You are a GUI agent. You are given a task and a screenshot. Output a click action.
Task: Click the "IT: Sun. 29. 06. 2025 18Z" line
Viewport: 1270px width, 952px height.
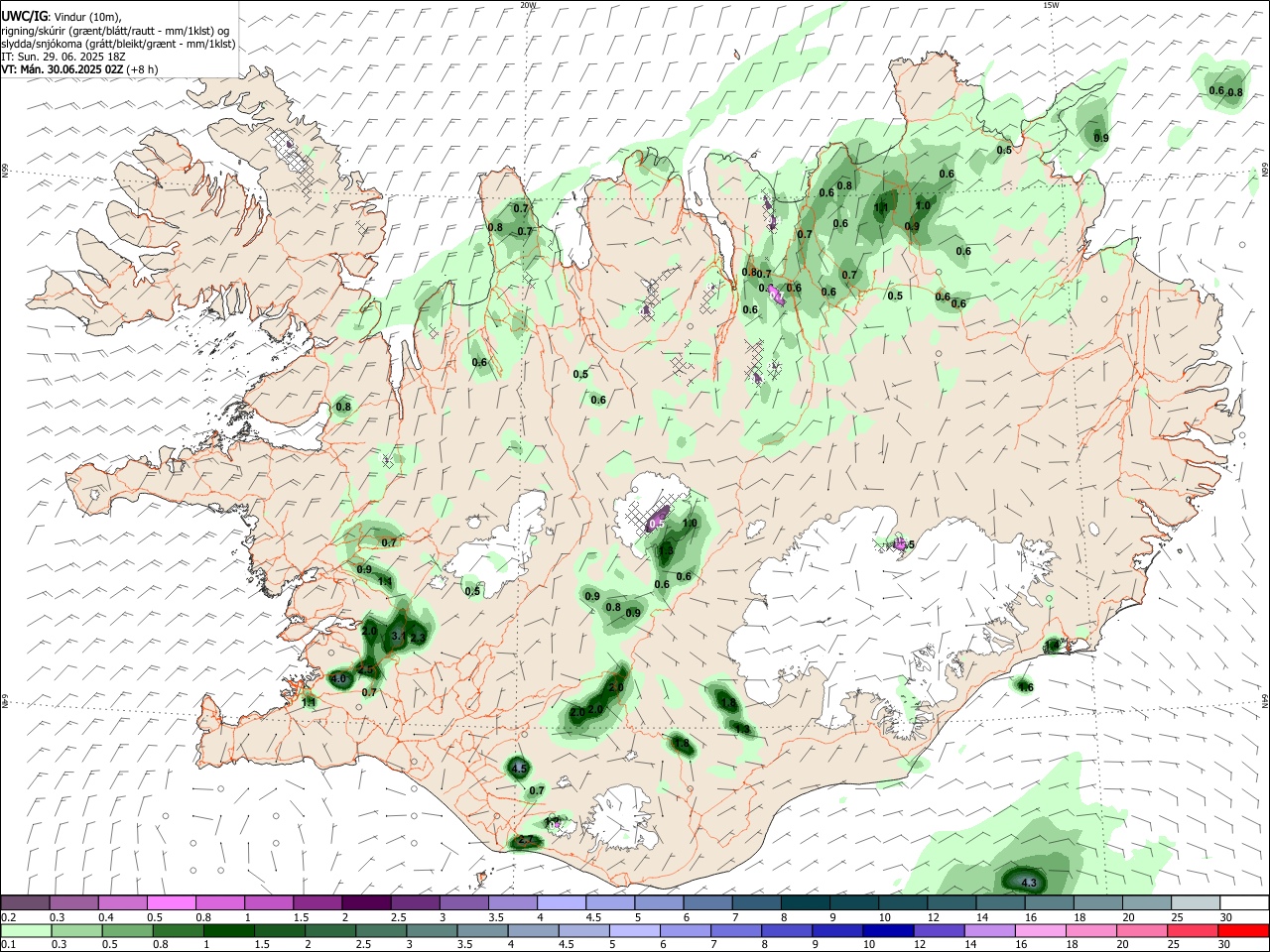tap(63, 57)
